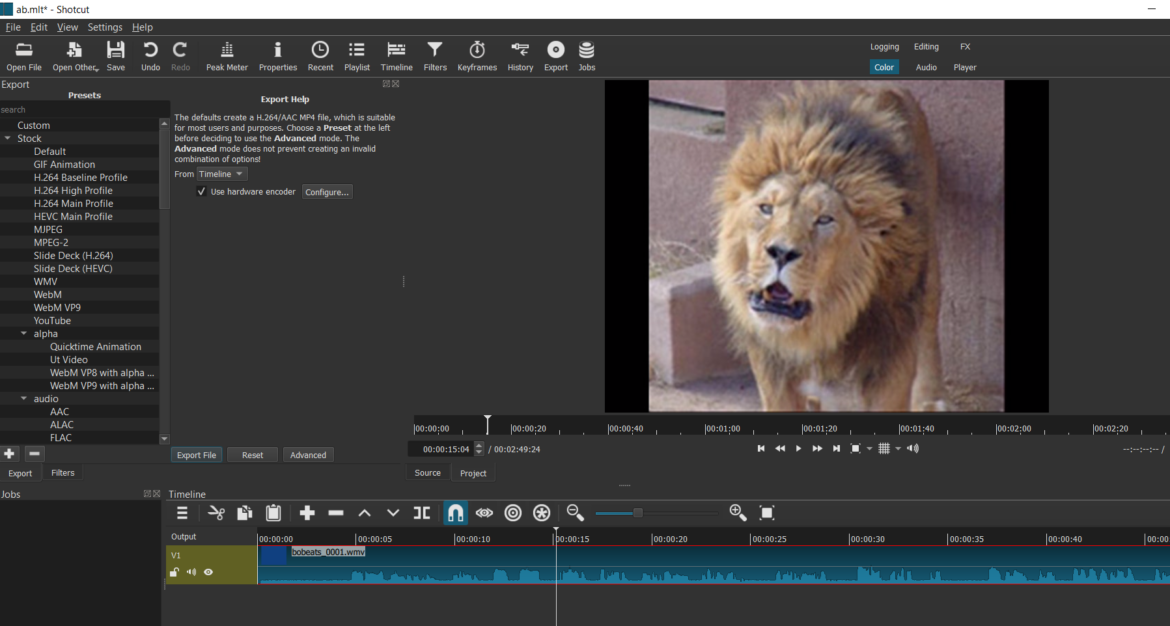Viewport: 1170px width, 626px height.
Task: Click the Copy icon in timeline toolbar
Action: click(x=245, y=512)
